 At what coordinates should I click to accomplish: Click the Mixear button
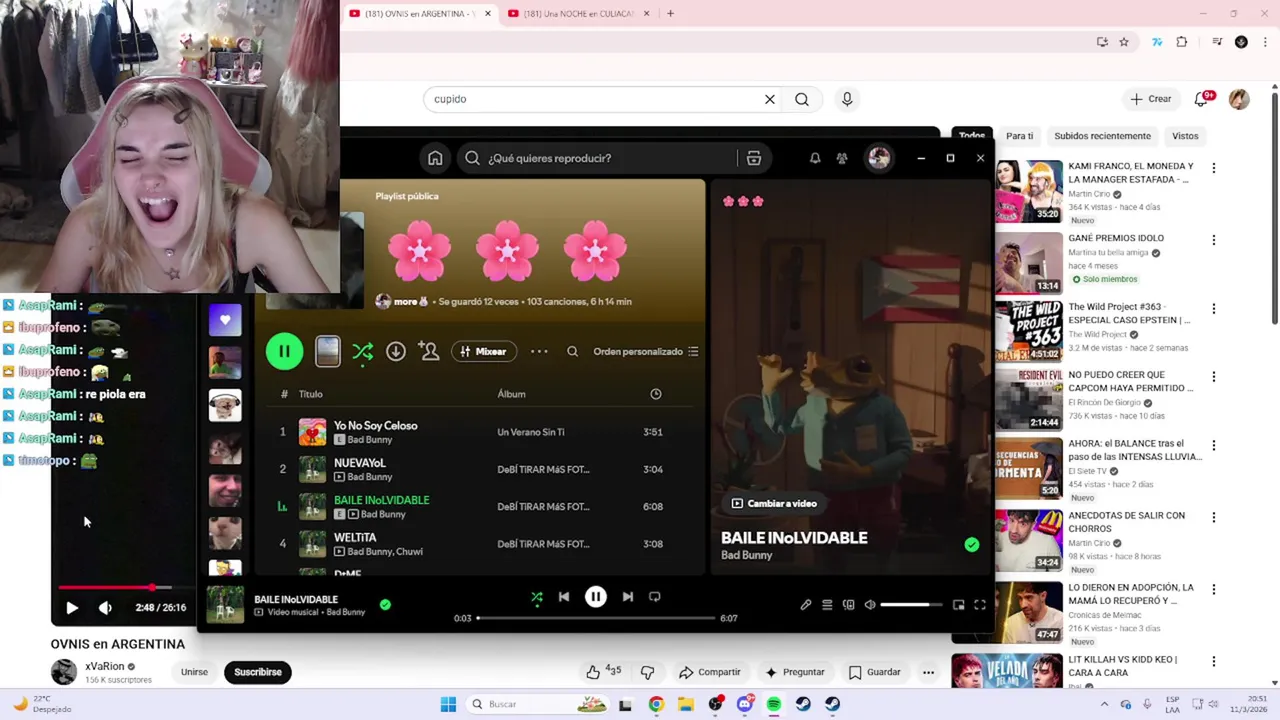(484, 351)
